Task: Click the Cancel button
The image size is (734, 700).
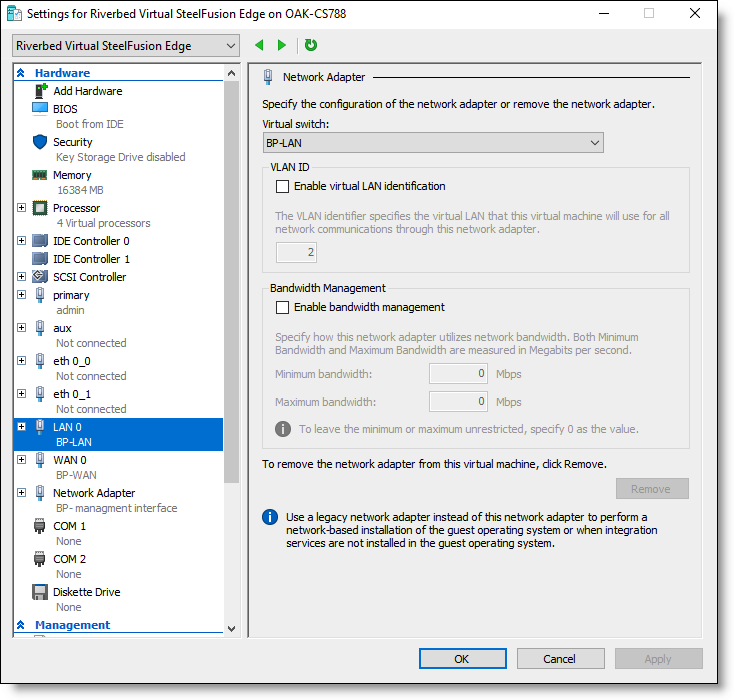Action: click(560, 659)
